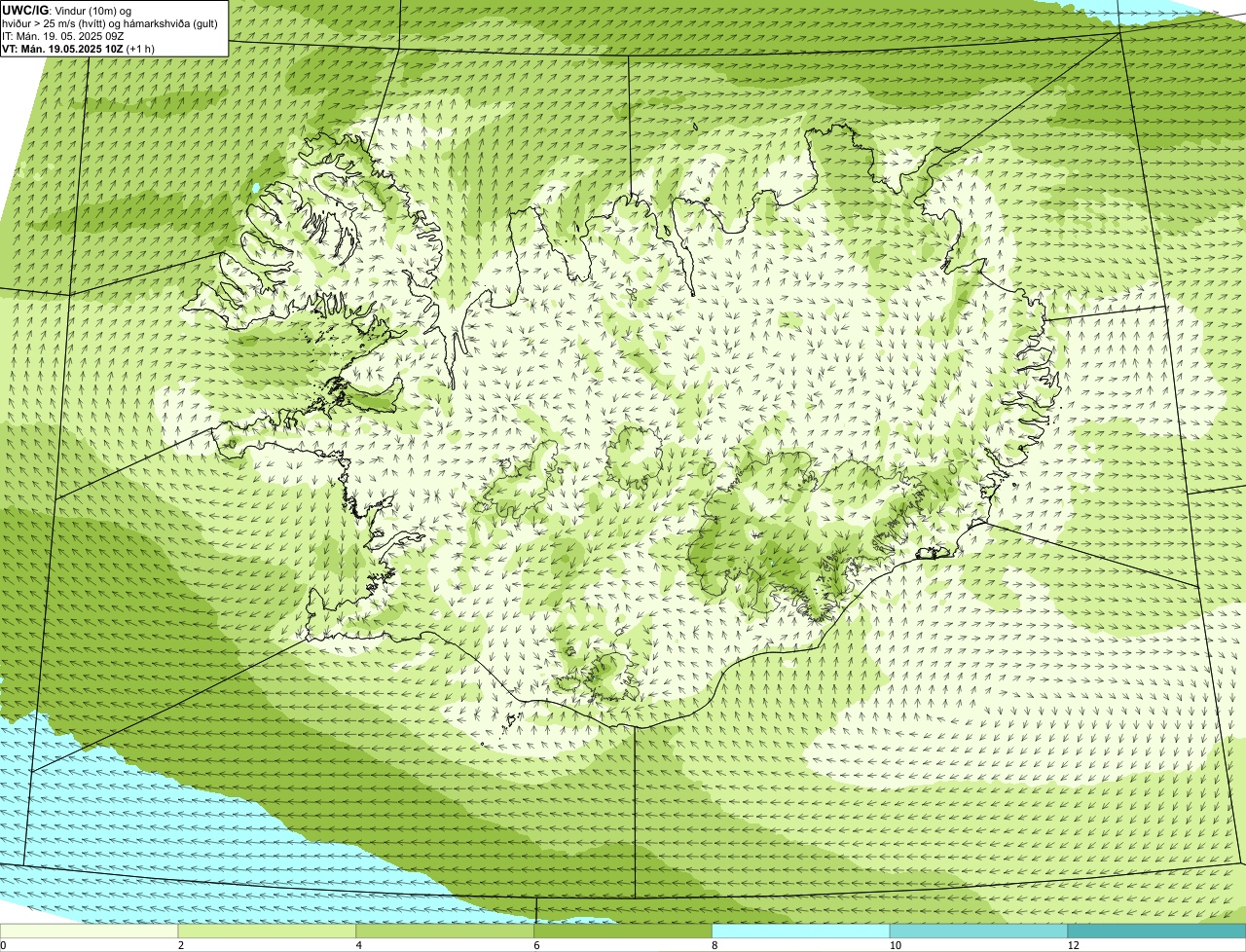Click the legend scale label "2"
The height and width of the screenshot is (952, 1246).
(181, 945)
